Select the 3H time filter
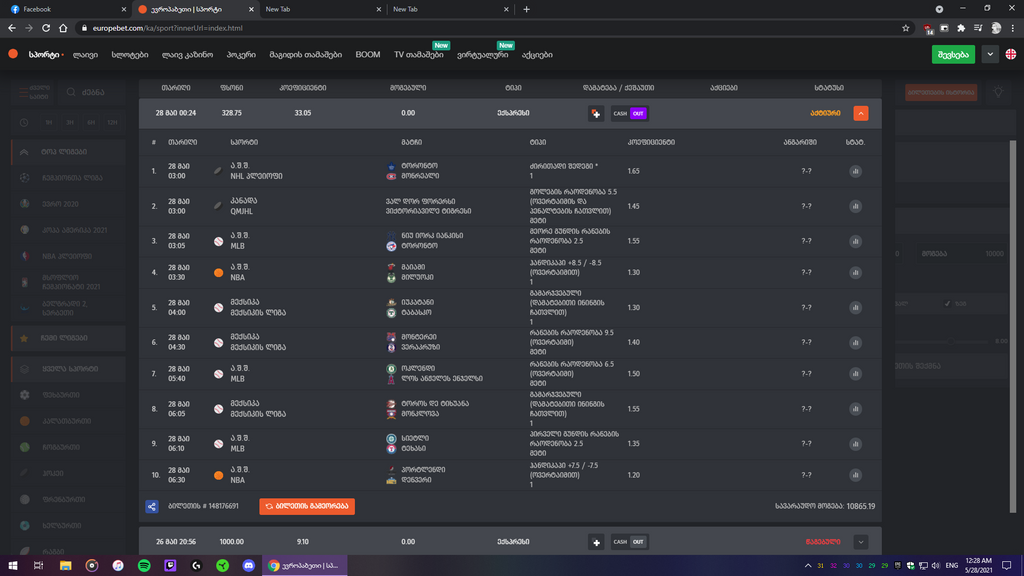1024x576 pixels. (x=70, y=123)
